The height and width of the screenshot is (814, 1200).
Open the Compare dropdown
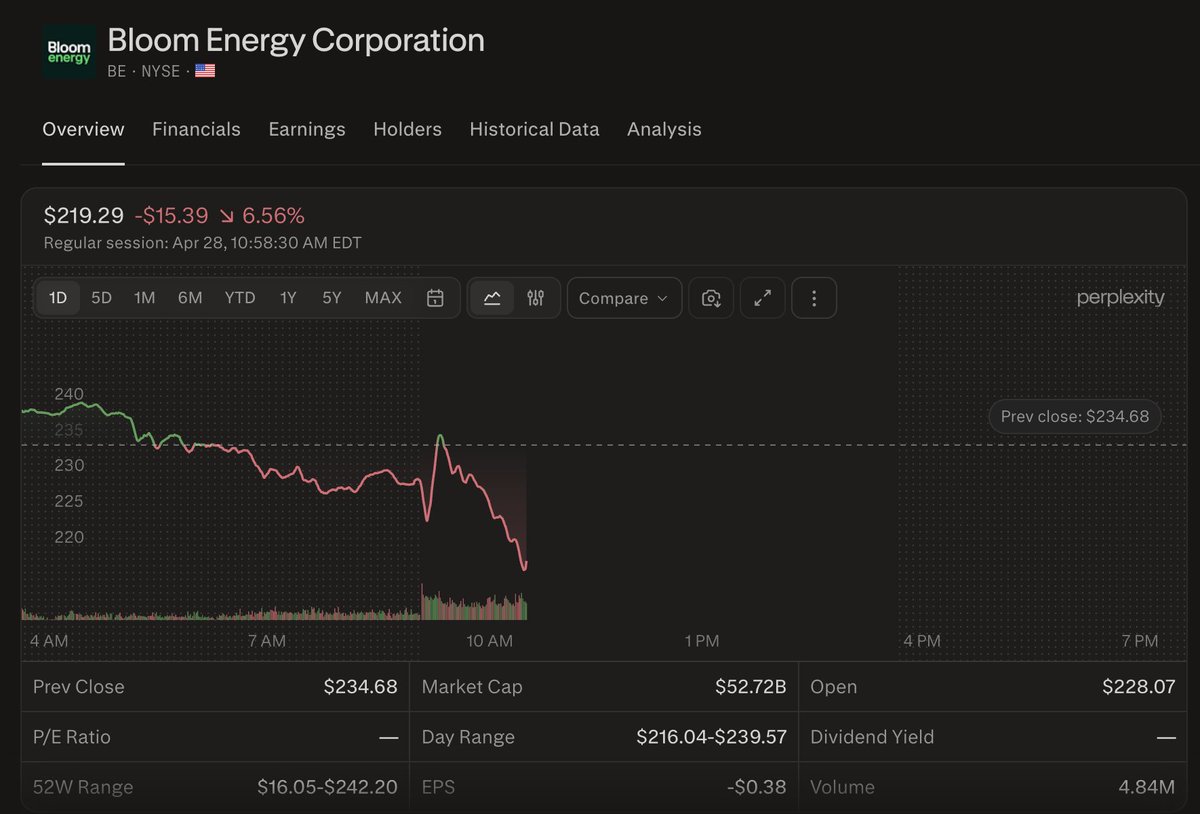click(x=624, y=298)
